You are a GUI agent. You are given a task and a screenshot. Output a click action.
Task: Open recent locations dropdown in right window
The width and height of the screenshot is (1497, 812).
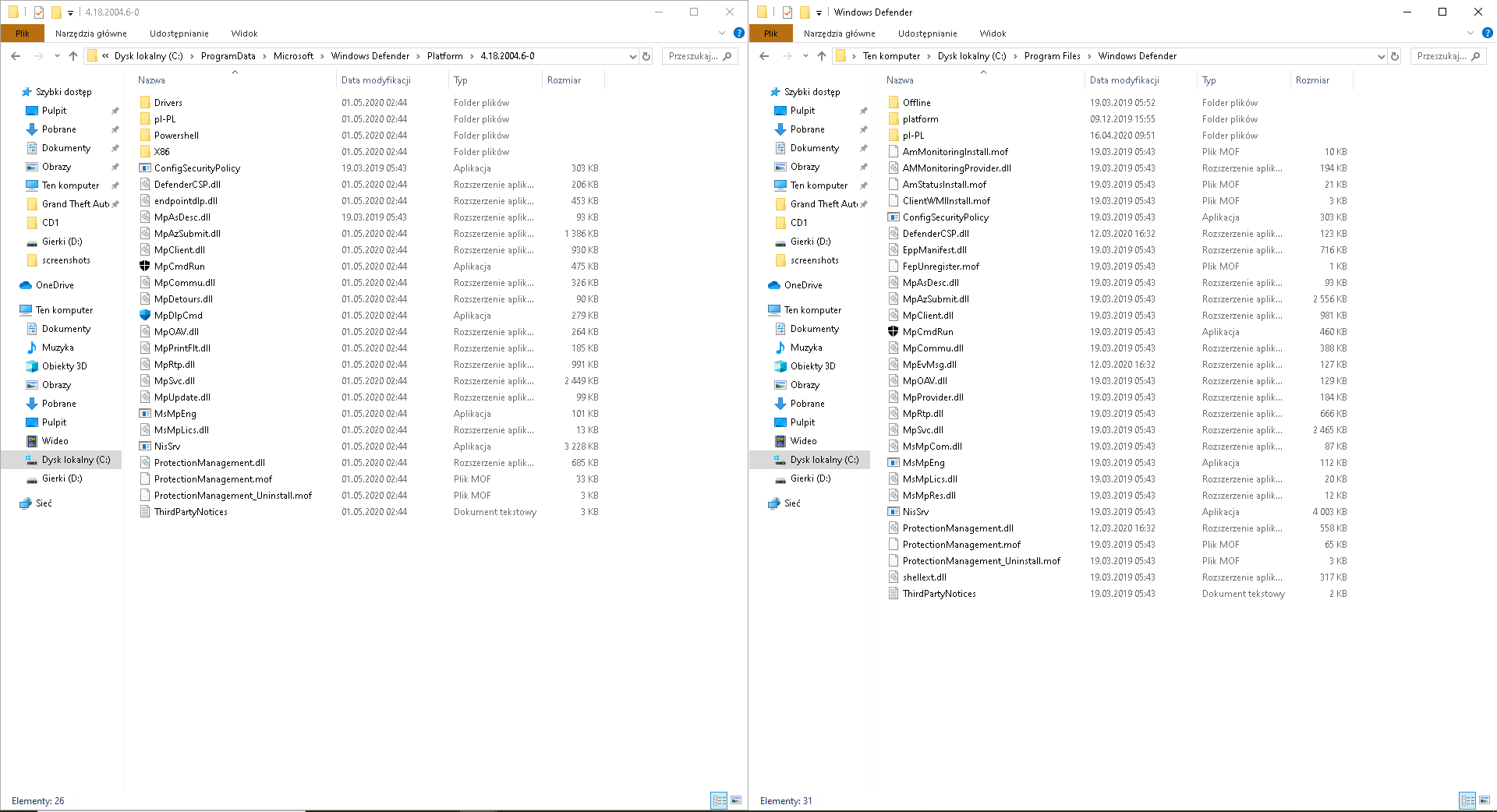click(805, 56)
